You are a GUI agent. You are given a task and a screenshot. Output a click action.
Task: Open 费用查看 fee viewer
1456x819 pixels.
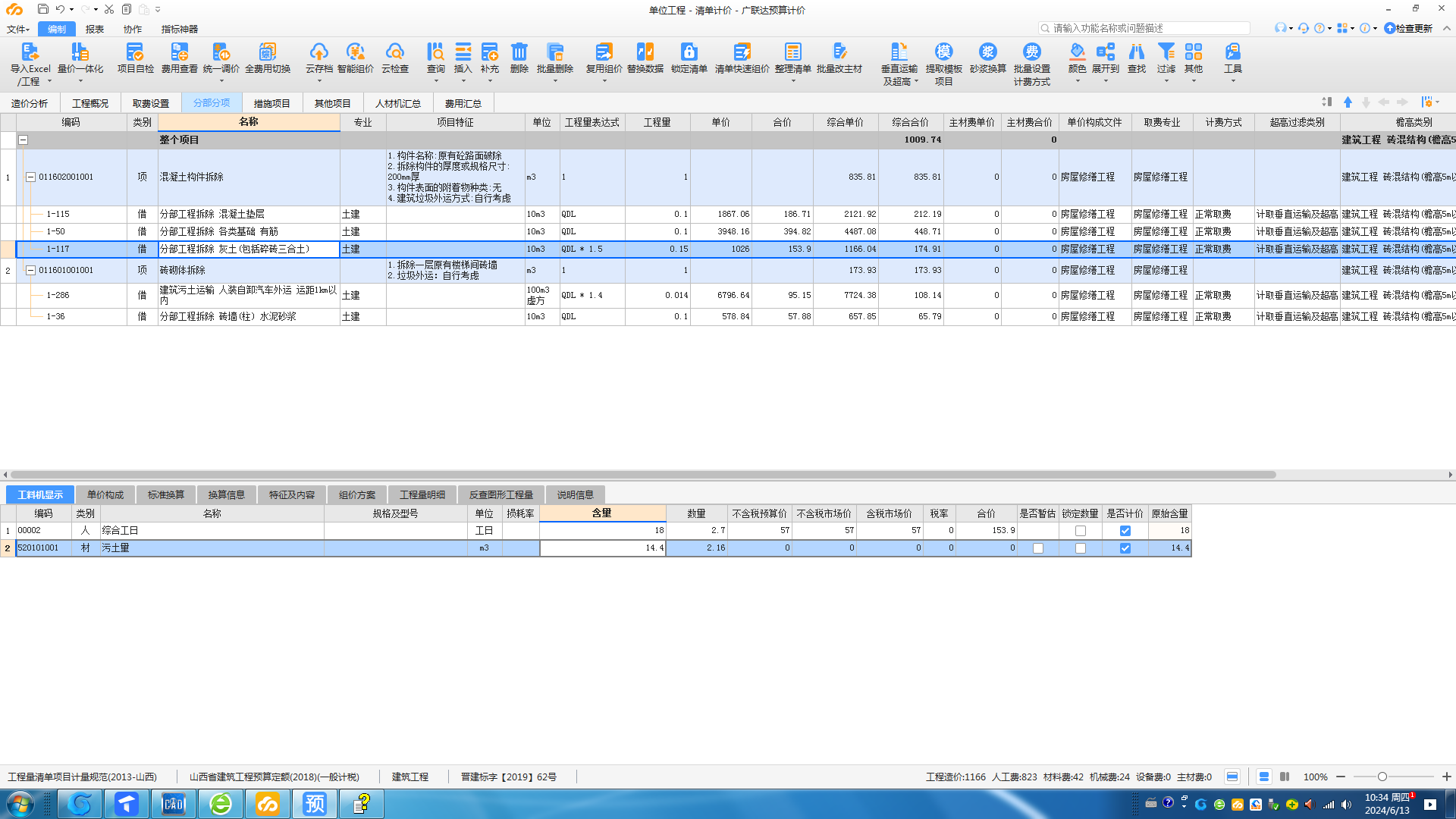[x=179, y=52]
